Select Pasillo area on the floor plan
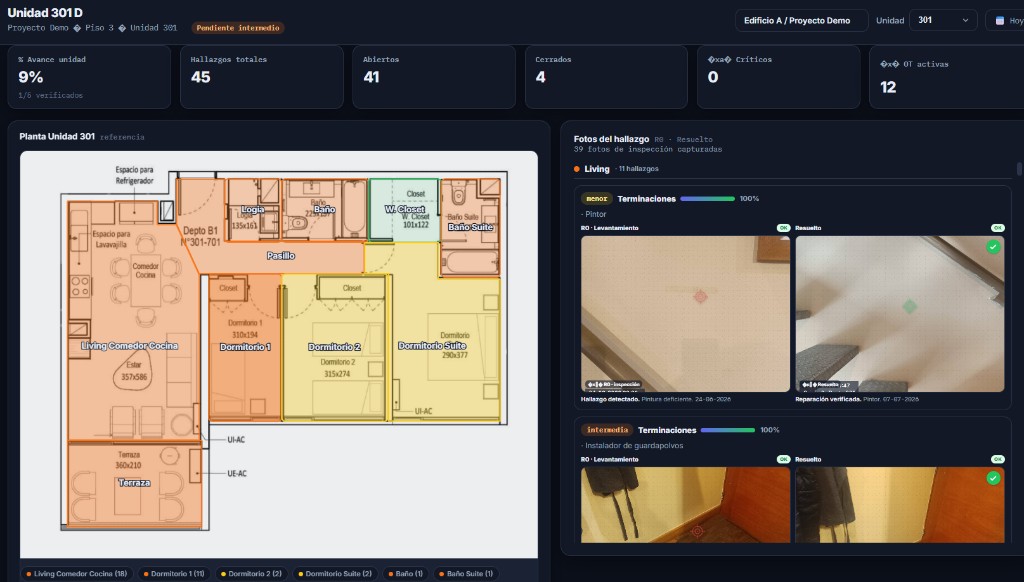 (x=280, y=256)
